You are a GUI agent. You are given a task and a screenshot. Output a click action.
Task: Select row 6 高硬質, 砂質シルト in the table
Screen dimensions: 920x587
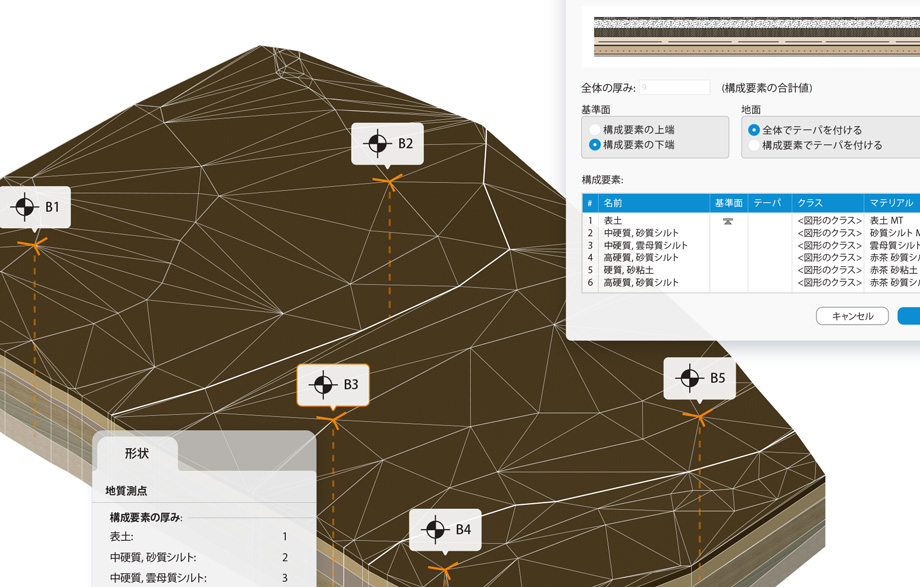[x=751, y=282]
